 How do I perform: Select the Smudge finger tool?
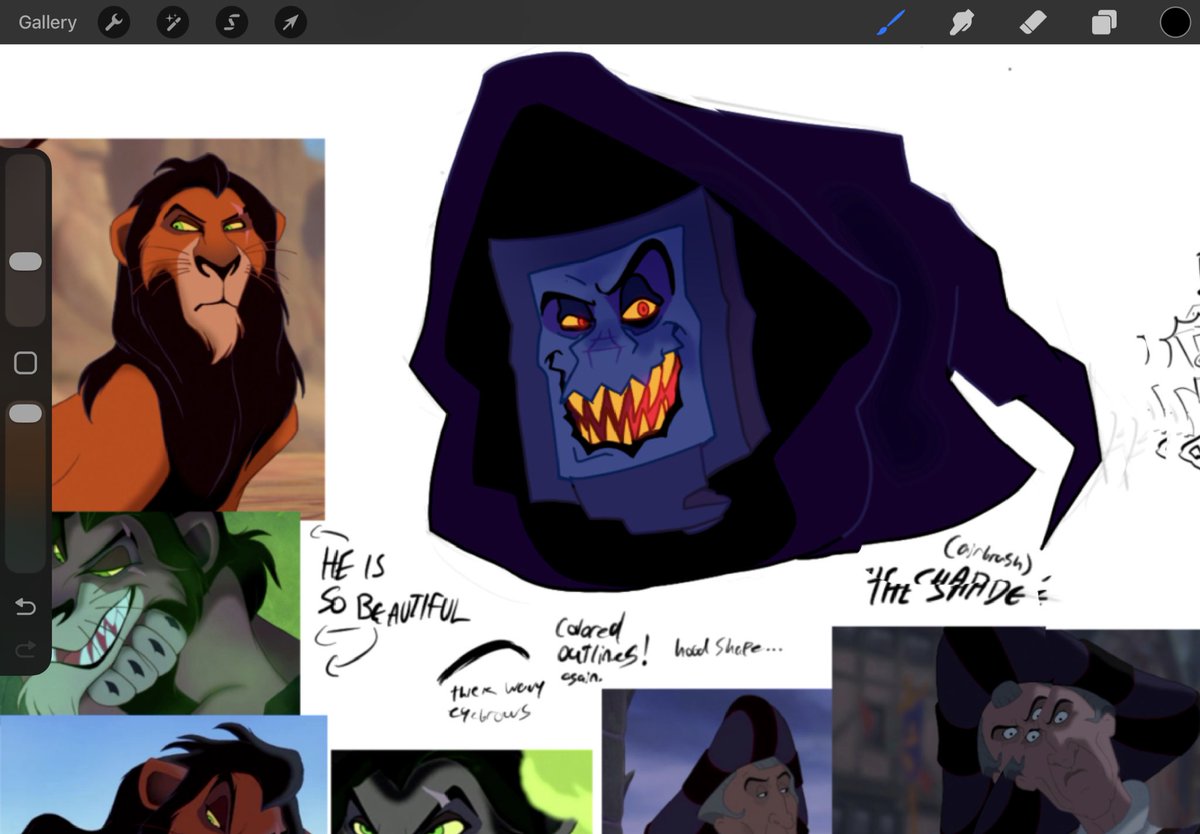[x=962, y=22]
